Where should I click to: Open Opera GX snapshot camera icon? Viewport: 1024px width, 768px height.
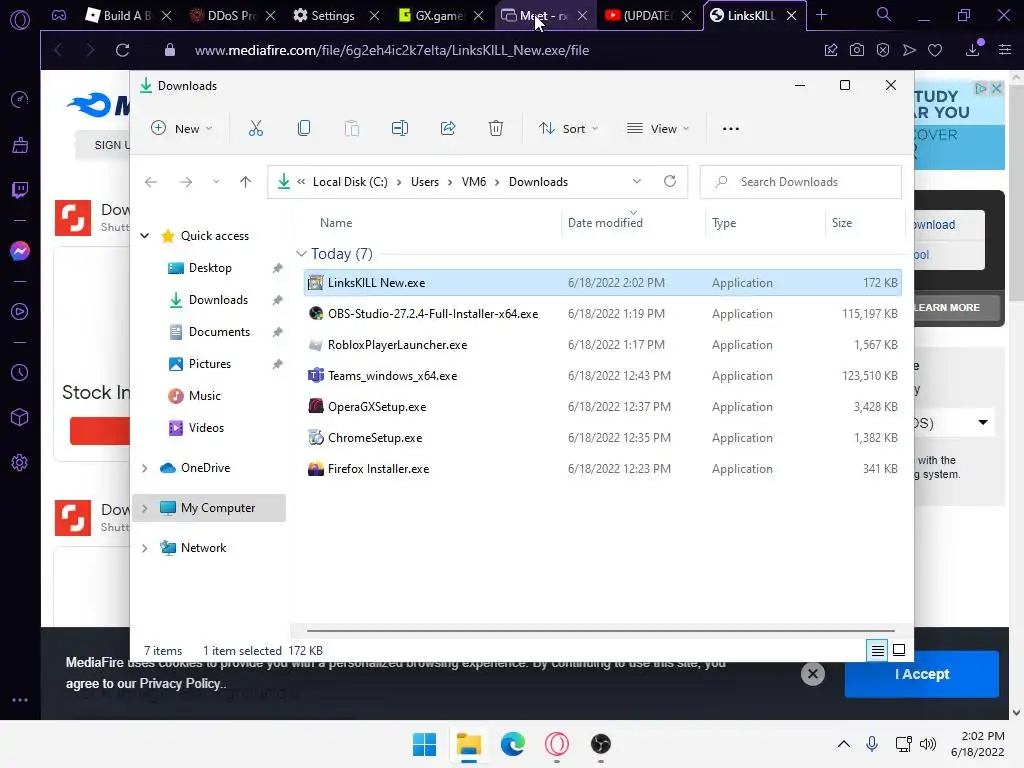tap(857, 50)
